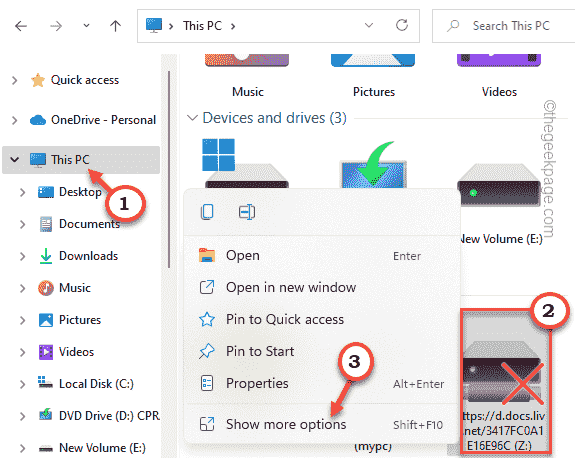Click the Back navigation arrow
This screenshot has height=458, width=575.
click(21, 26)
